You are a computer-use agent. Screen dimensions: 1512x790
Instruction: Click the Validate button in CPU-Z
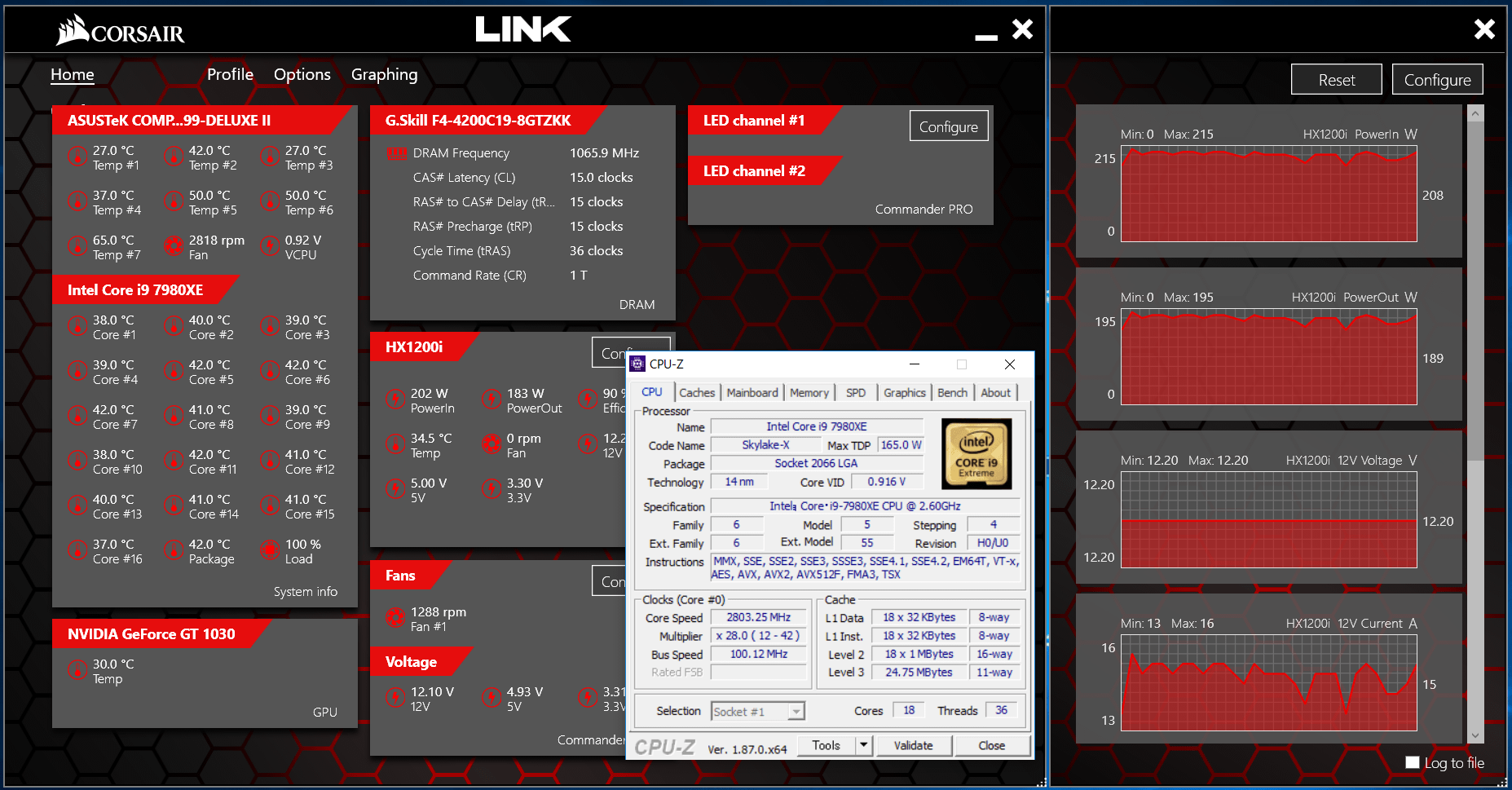point(913,745)
